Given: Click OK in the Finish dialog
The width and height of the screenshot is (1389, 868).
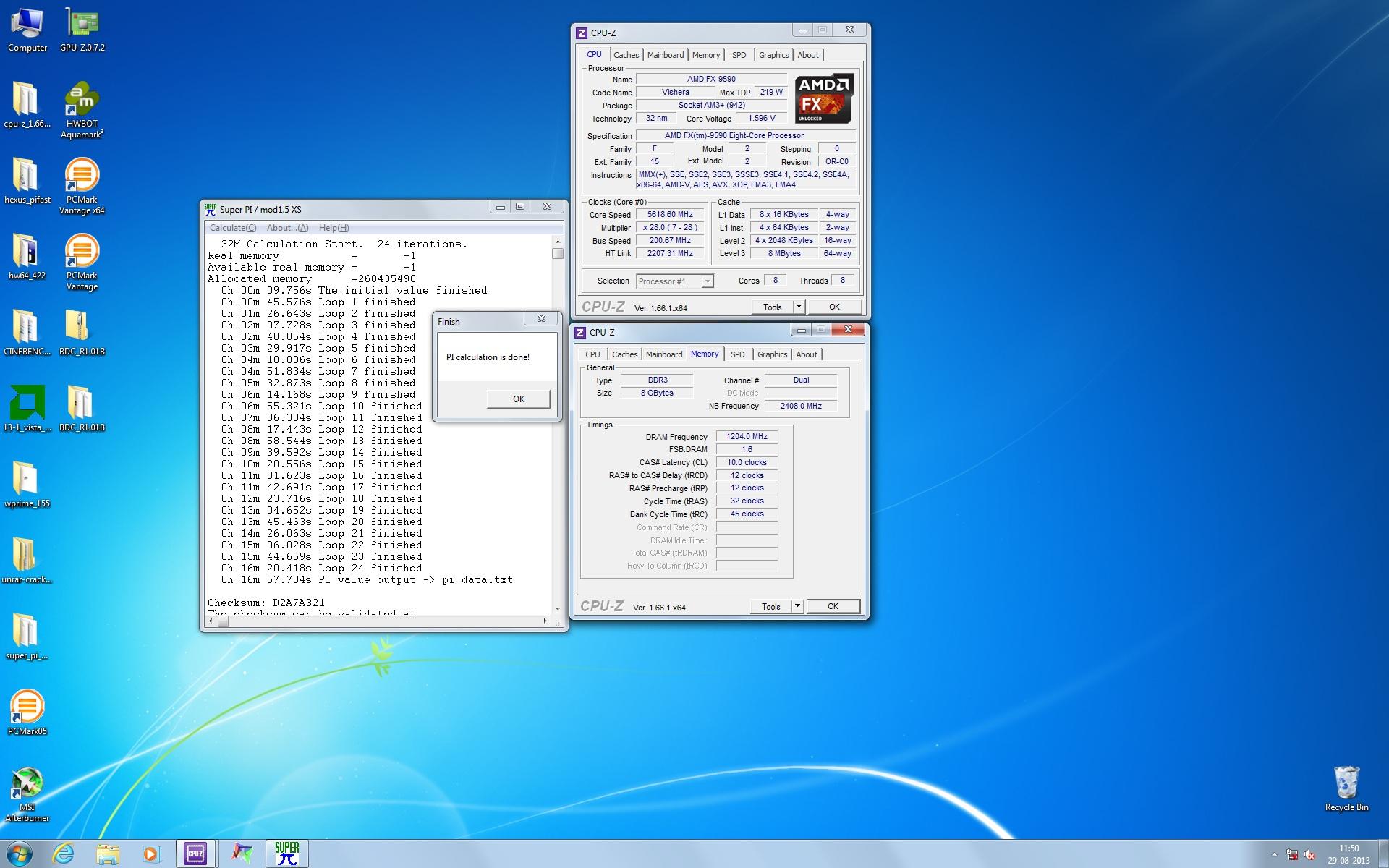Looking at the screenshot, I should tap(519, 399).
